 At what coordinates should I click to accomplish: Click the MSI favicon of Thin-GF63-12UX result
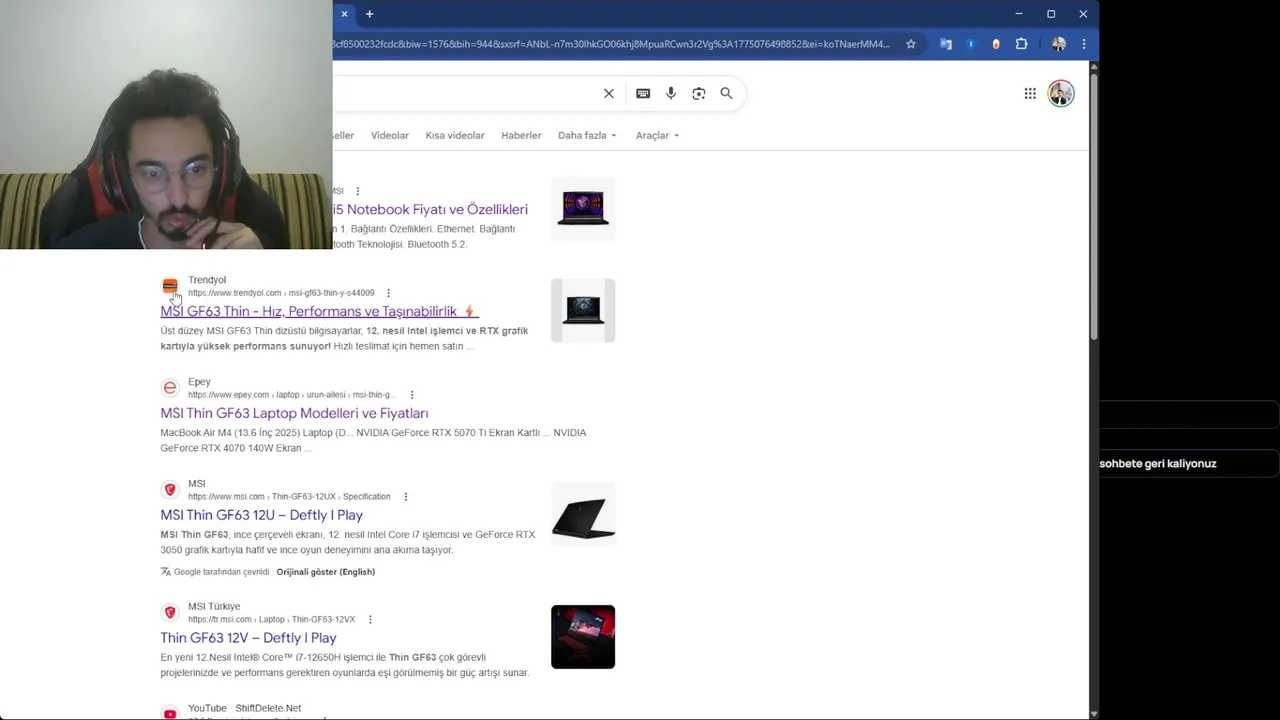[170, 490]
